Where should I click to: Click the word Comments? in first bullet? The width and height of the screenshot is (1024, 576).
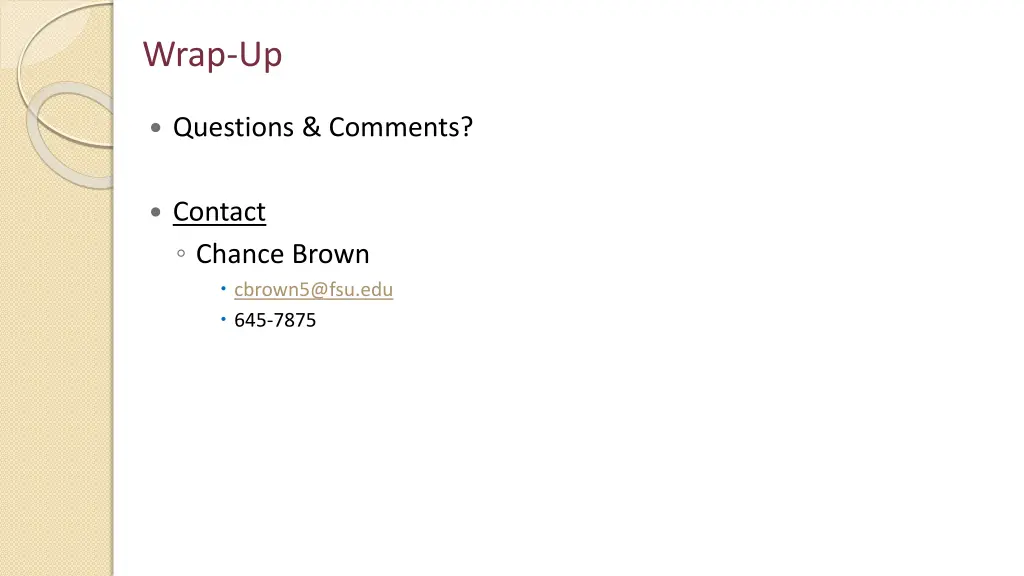400,127
